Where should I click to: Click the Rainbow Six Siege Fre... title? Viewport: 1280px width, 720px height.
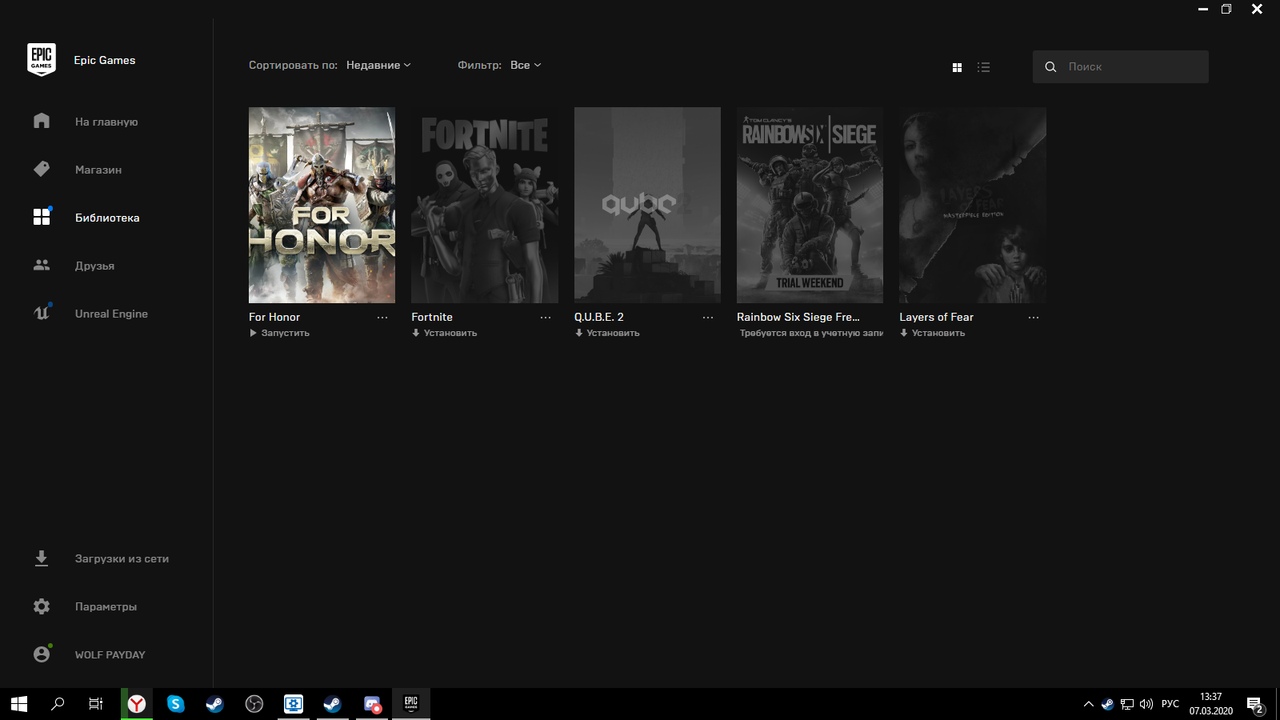point(798,317)
